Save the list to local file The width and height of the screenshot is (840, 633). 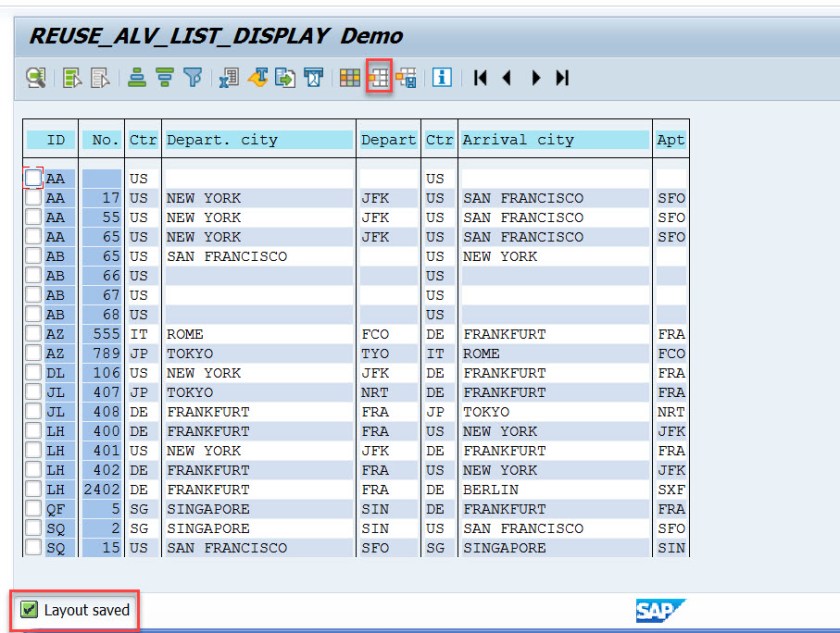(285, 78)
